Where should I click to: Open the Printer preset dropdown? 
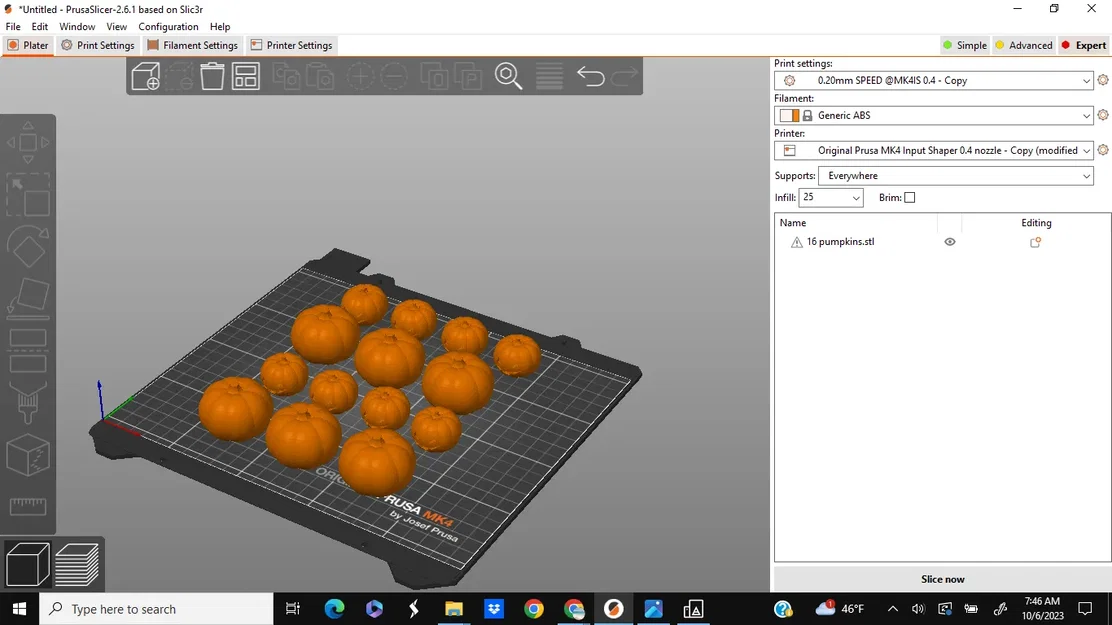coord(933,150)
